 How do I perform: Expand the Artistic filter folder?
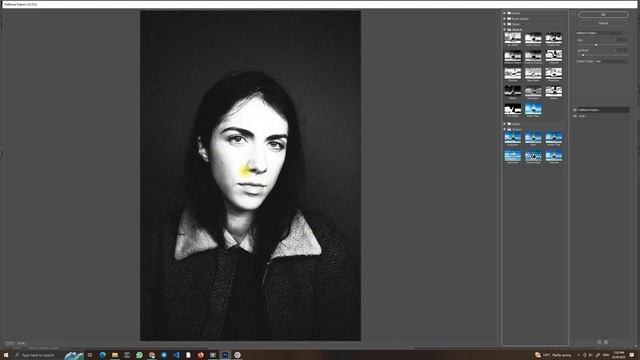point(504,13)
